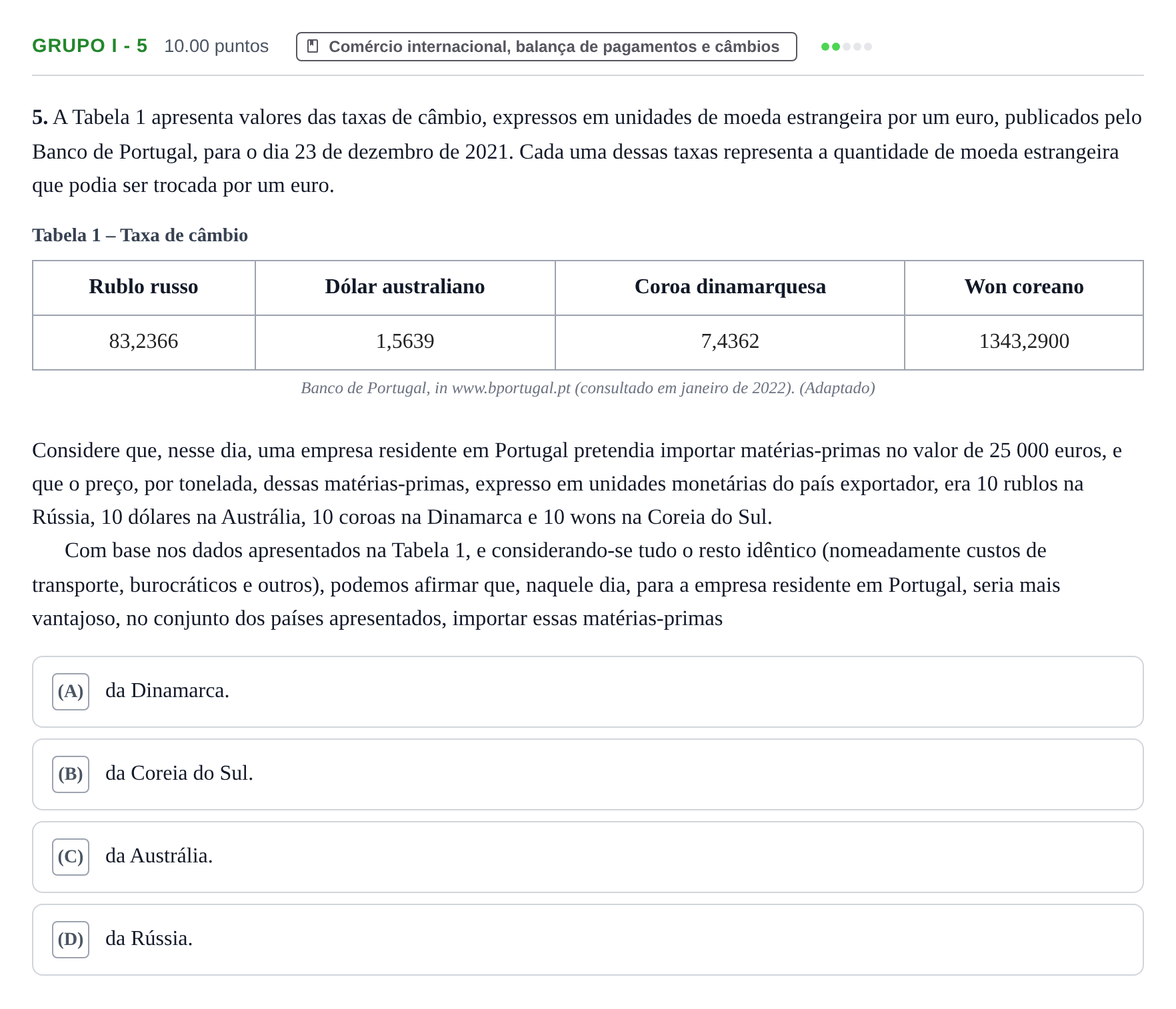1176x1009 pixels.
Task: Click the Rublo russo column header
Action: tap(144, 287)
